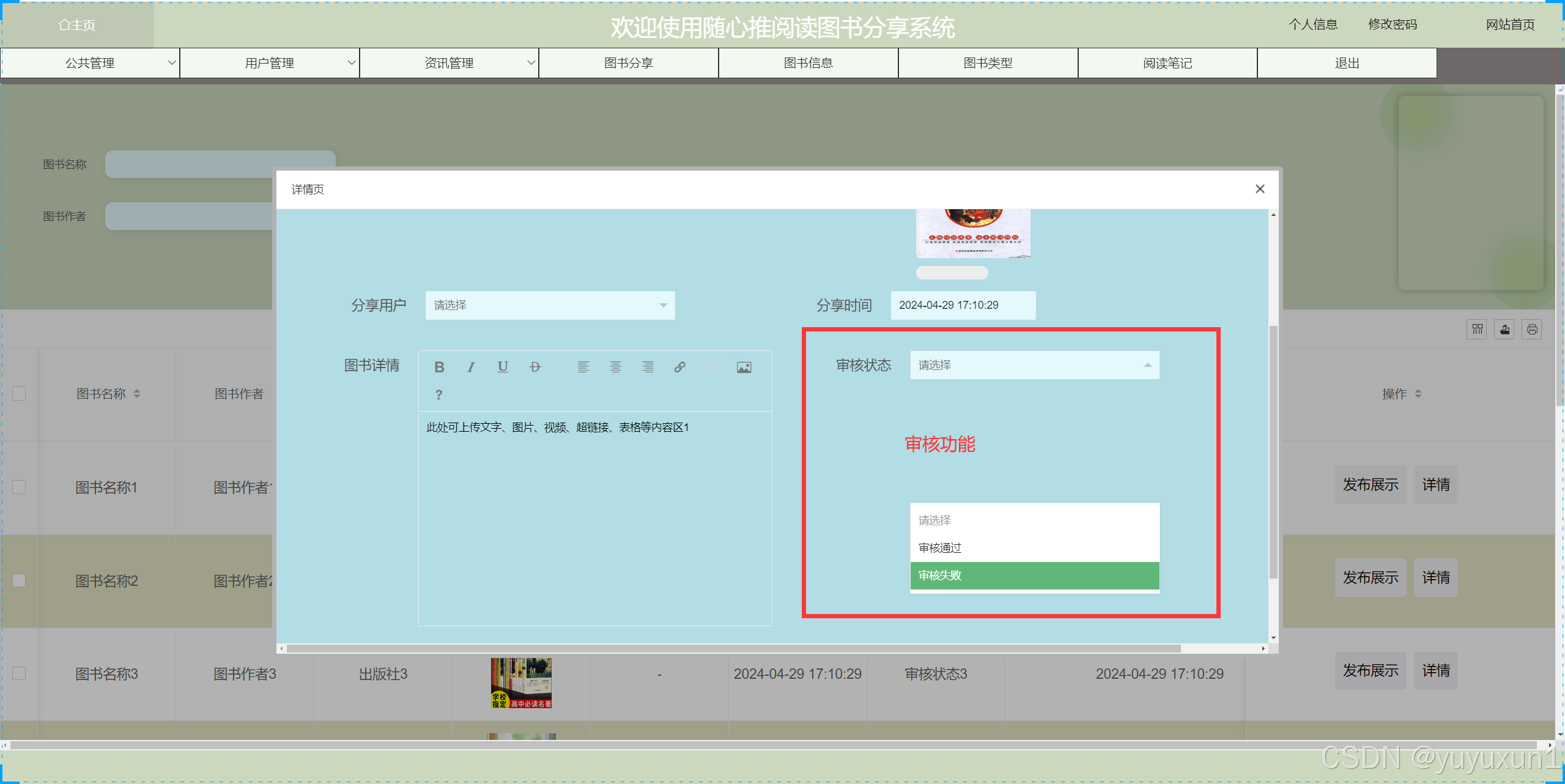Click 发布展示 for the 图书名称3 row
Image resolution: width=1565 pixels, height=784 pixels.
1370,671
